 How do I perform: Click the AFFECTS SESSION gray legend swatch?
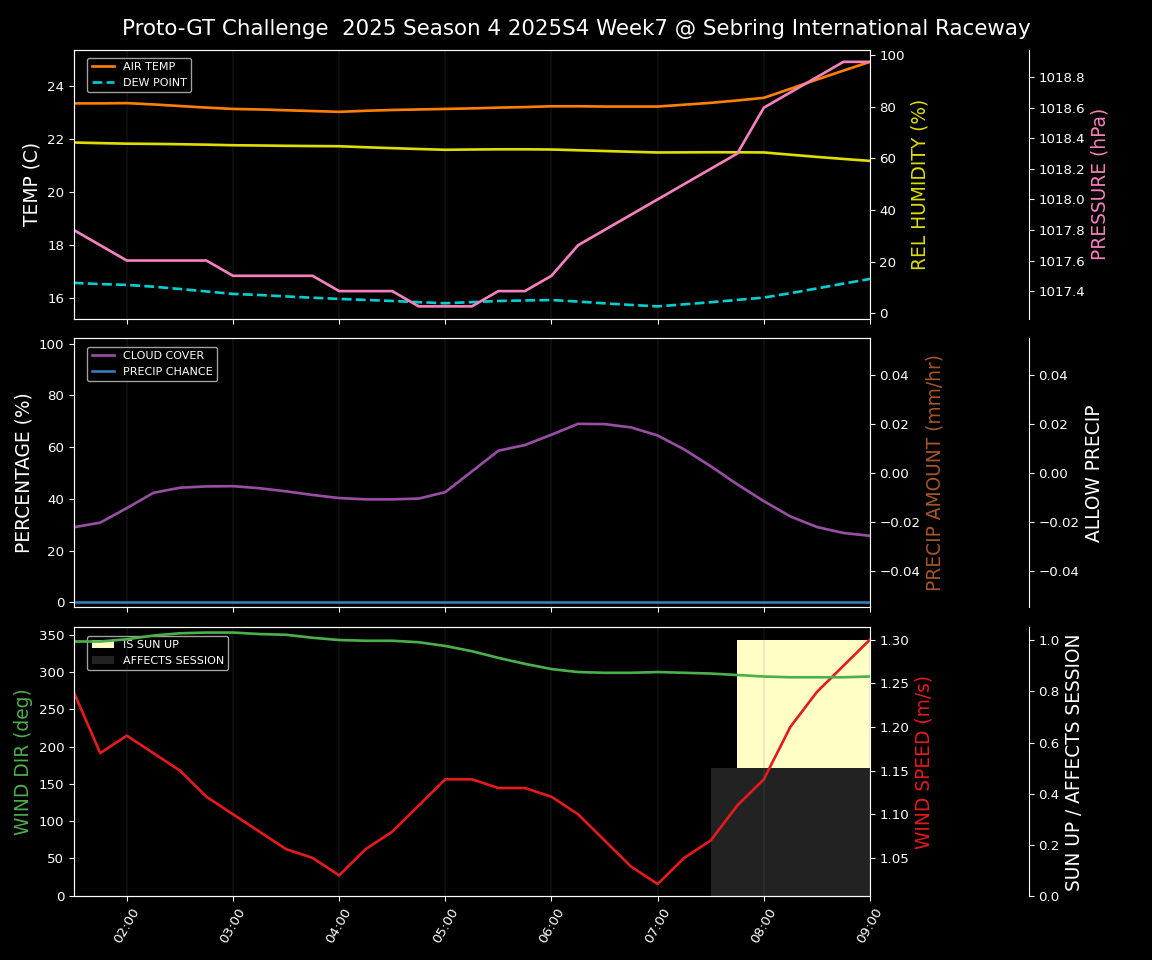point(103,661)
